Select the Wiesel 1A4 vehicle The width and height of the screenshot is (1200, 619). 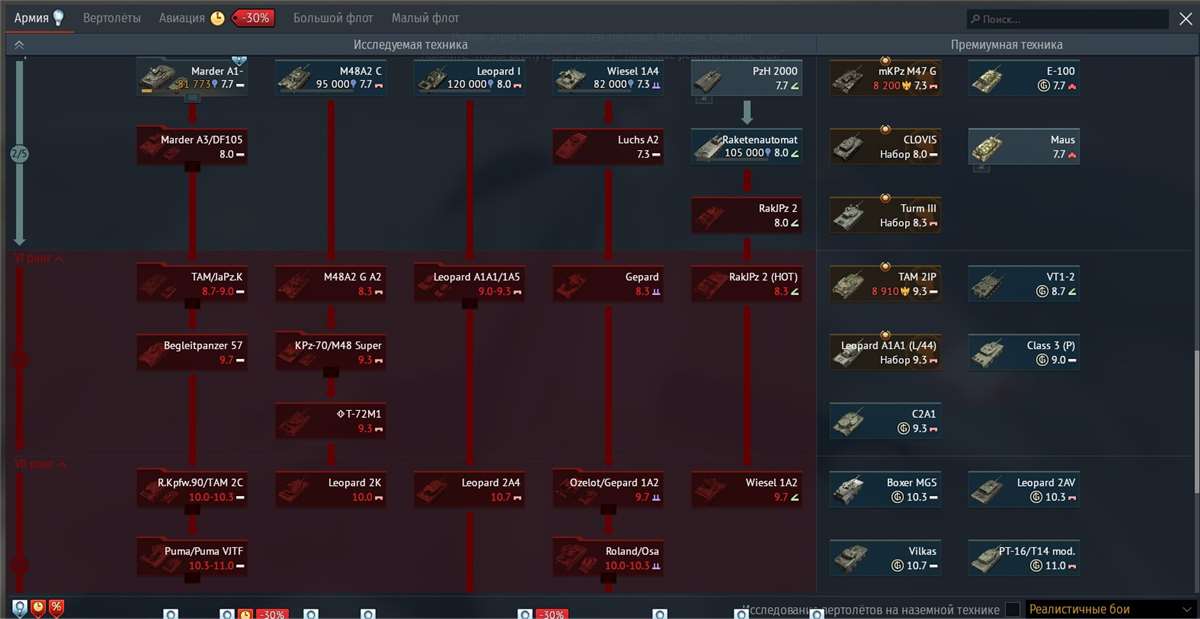[x=608, y=77]
